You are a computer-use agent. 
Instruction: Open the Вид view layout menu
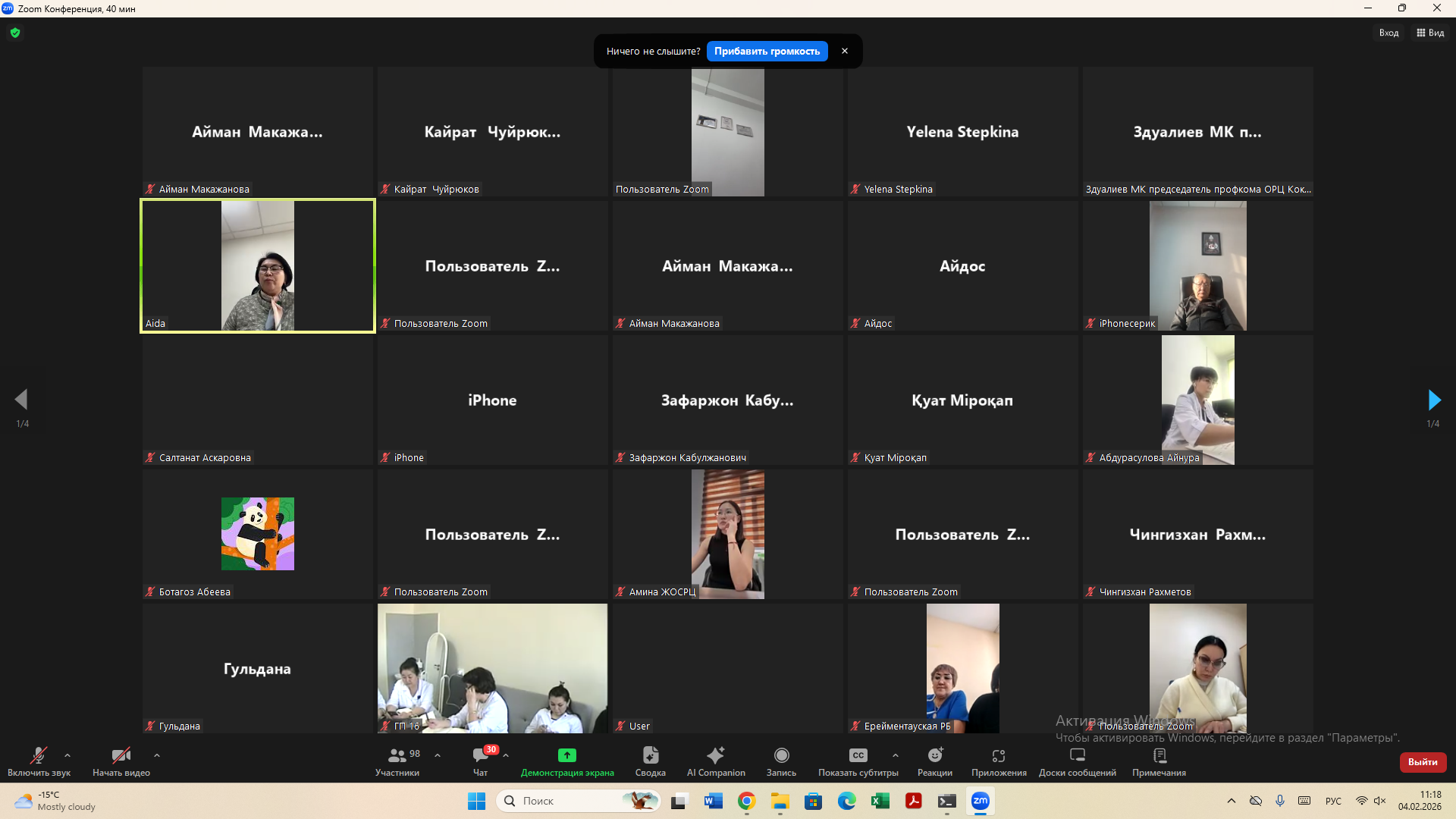1430,33
